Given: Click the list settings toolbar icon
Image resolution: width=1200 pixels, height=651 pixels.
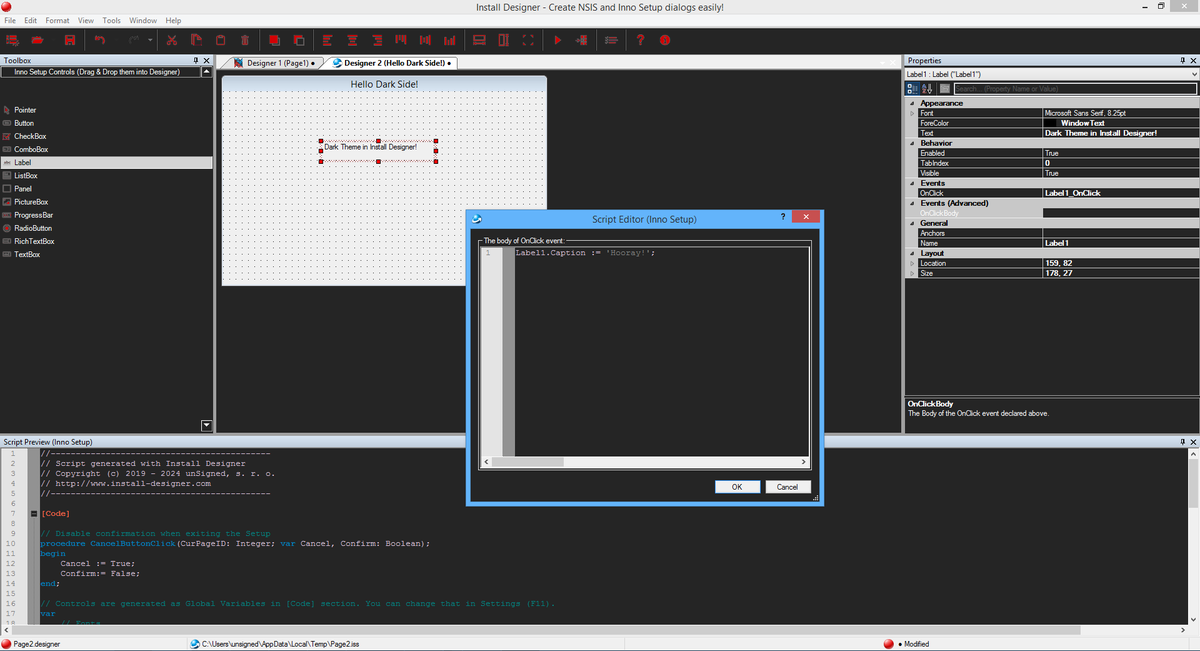Looking at the screenshot, I should point(611,40).
